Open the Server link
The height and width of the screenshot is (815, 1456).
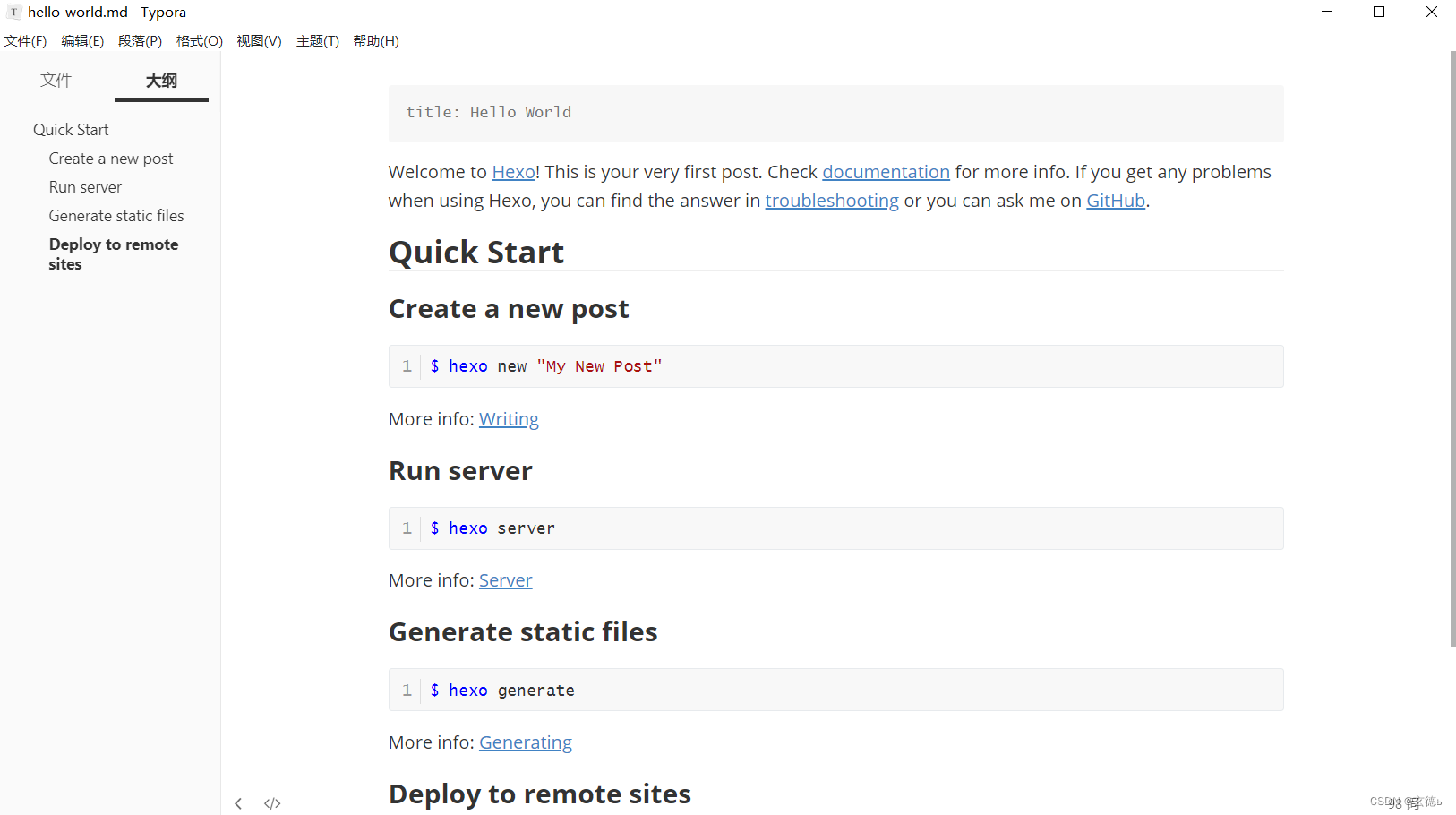pyautogui.click(x=505, y=580)
